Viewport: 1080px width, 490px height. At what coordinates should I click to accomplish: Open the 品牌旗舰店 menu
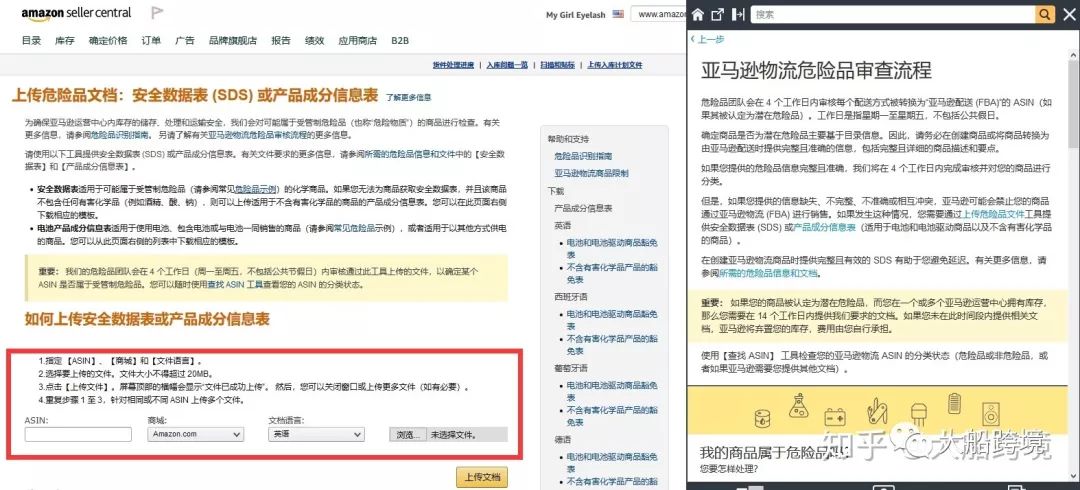coord(233,41)
